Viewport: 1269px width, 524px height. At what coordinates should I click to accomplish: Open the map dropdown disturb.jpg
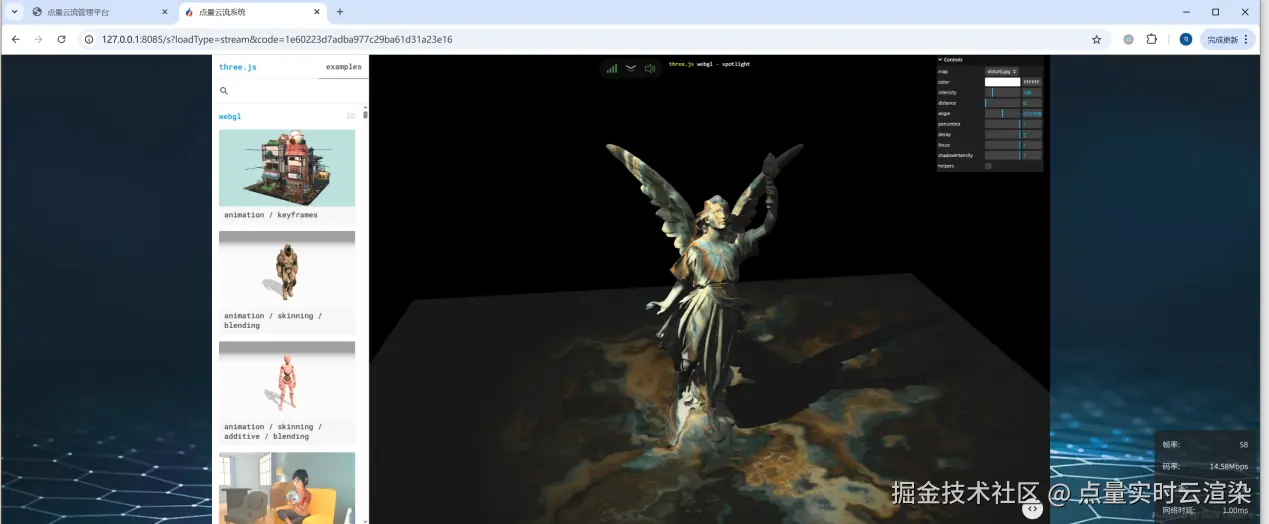coord(1001,72)
